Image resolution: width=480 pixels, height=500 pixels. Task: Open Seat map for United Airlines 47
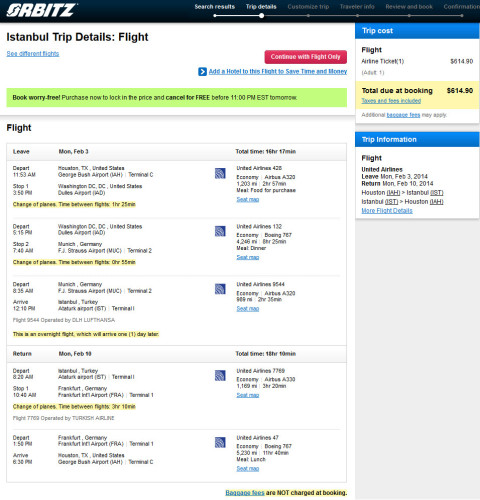point(248,469)
